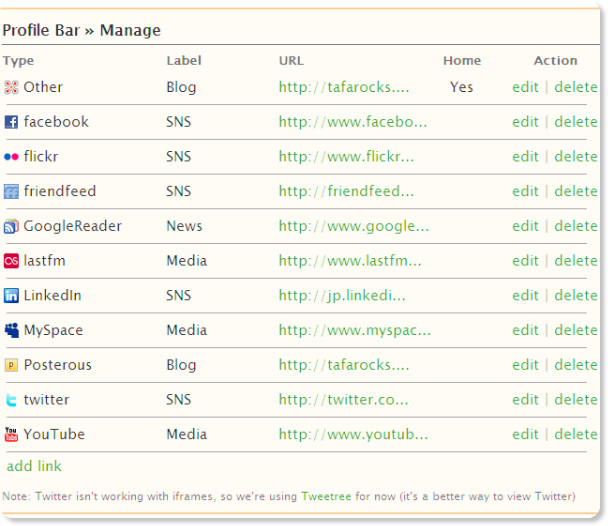This screenshot has height=526, width=608.
Task: Delete the Posterous entry
Action: pyautogui.click(x=576, y=365)
